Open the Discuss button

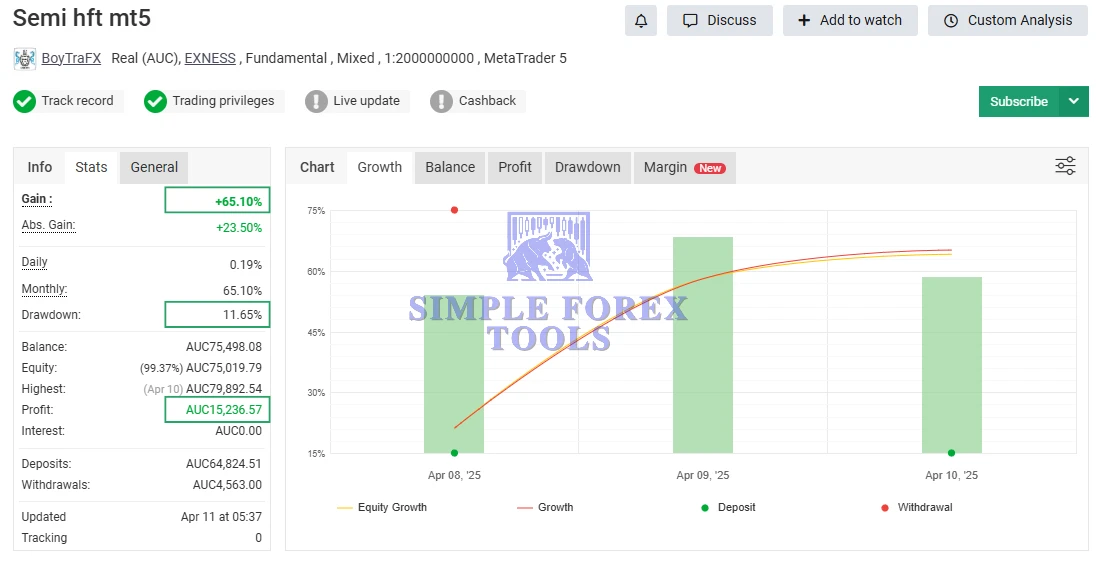[719, 20]
